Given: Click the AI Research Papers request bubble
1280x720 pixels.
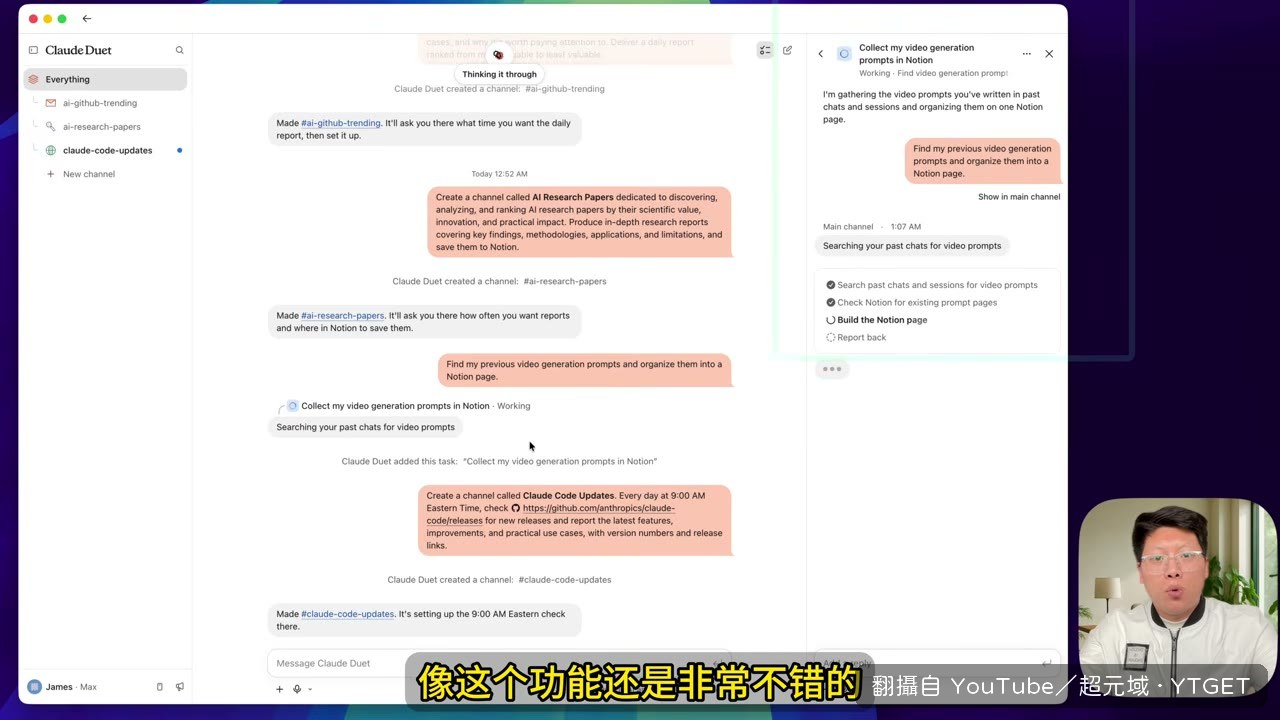Looking at the screenshot, I should click(580, 222).
